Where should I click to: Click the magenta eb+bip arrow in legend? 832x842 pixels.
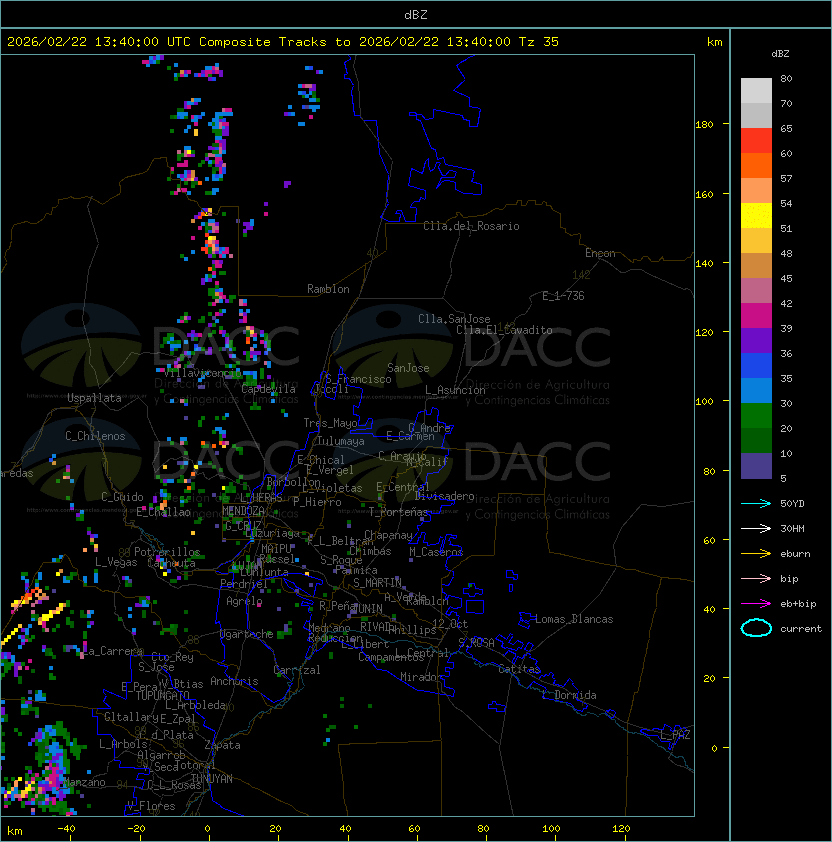click(756, 604)
